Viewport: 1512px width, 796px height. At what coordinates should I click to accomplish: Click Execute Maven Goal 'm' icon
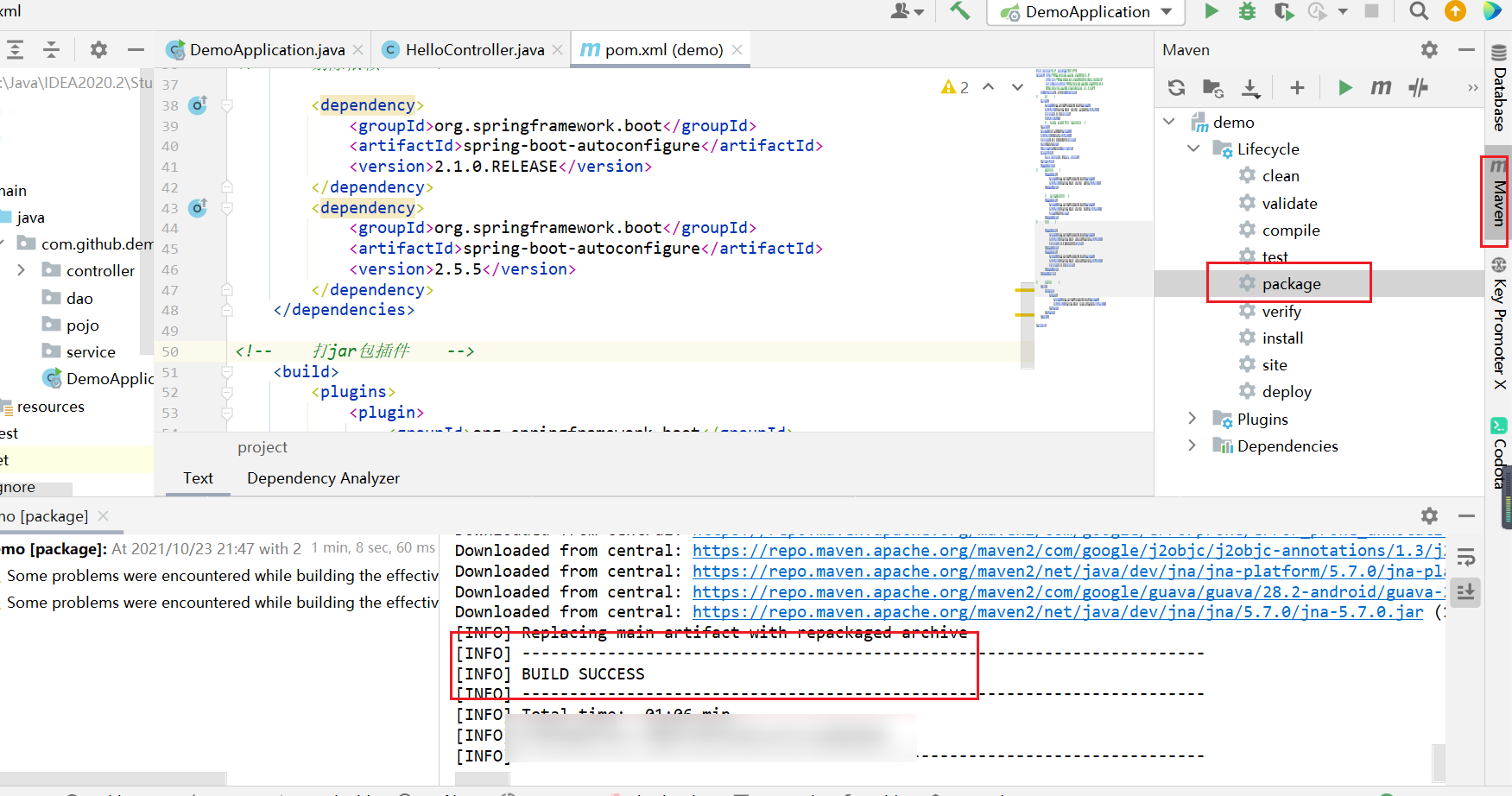(x=1381, y=88)
